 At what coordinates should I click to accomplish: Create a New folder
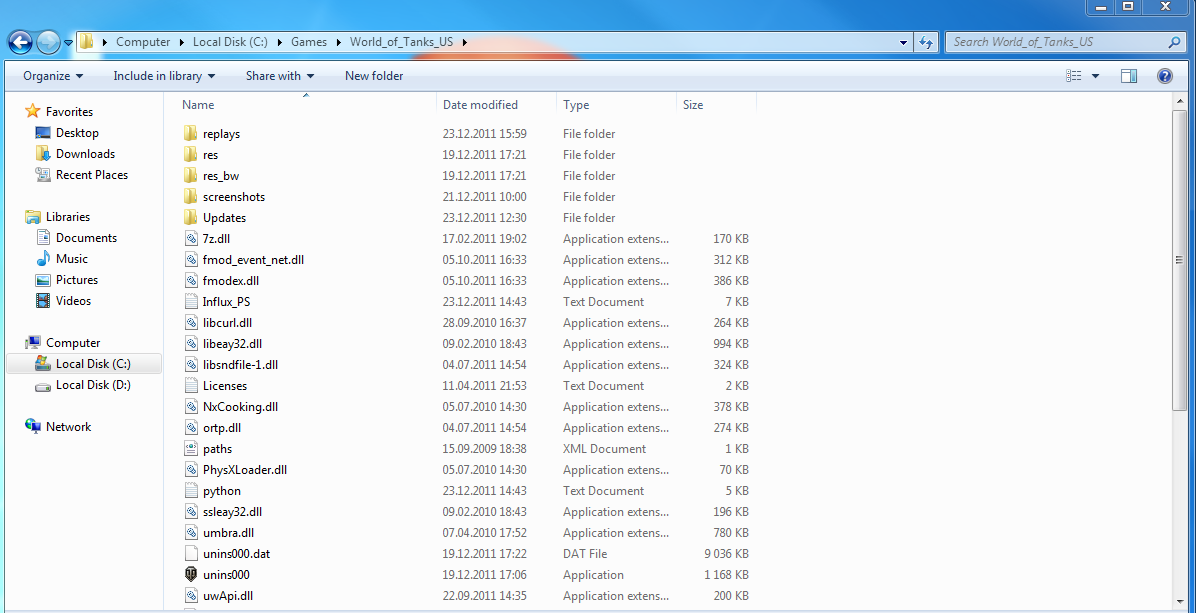pyautogui.click(x=374, y=75)
